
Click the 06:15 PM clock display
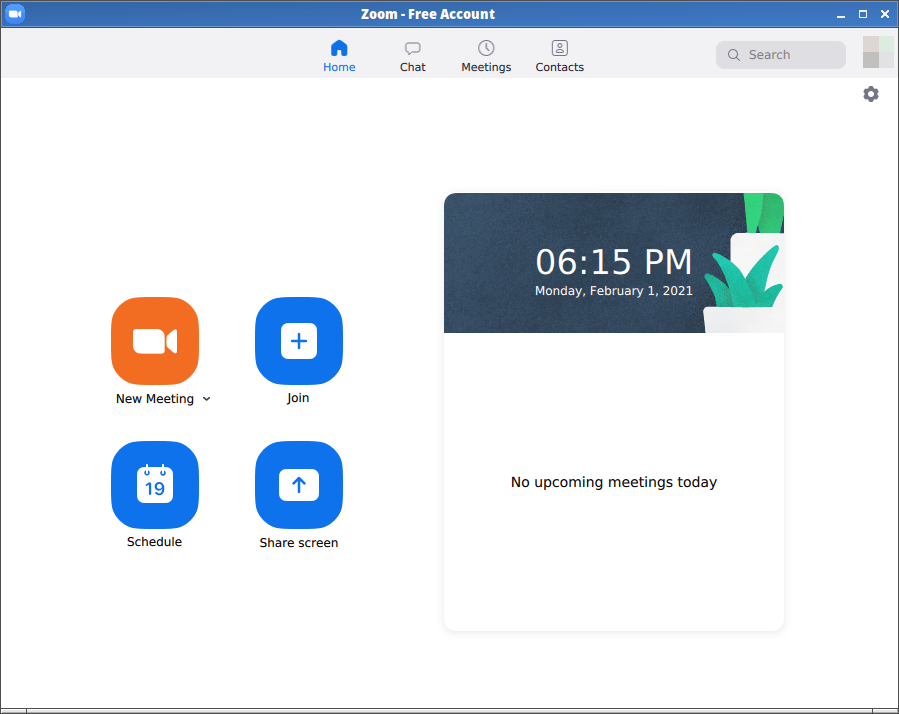point(613,262)
